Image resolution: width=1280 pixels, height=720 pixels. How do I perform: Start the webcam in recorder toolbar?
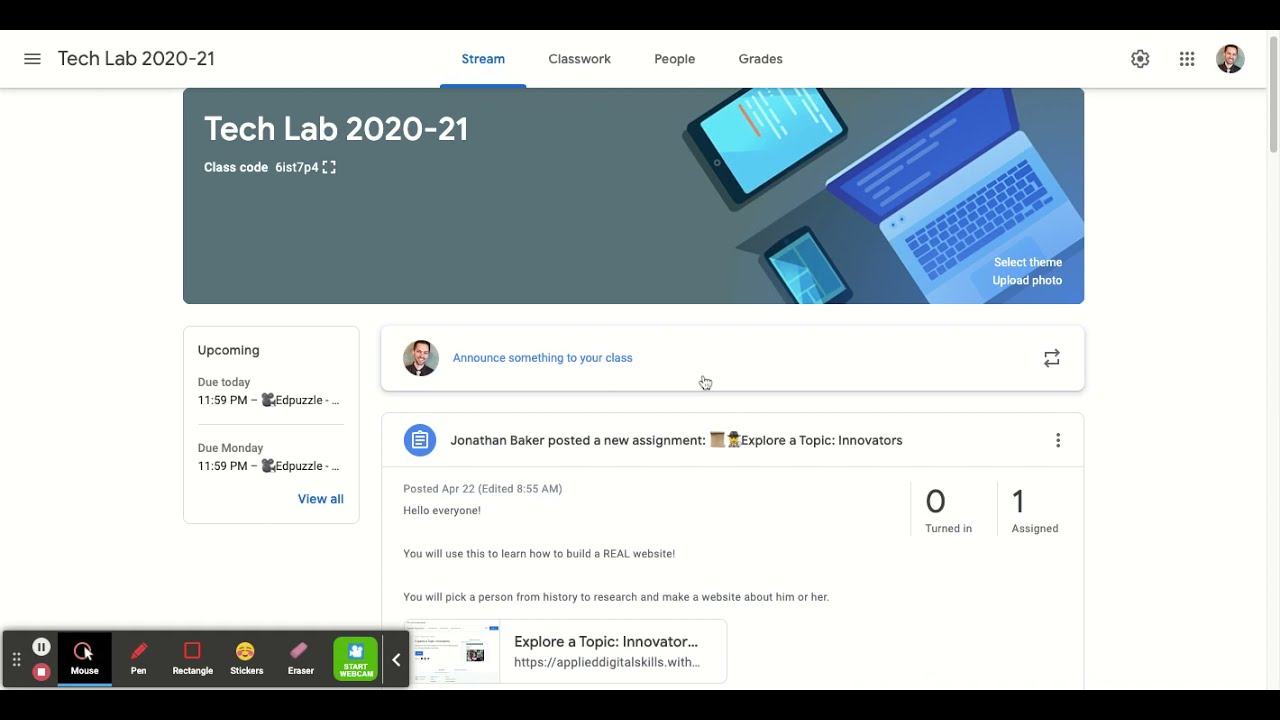356,660
